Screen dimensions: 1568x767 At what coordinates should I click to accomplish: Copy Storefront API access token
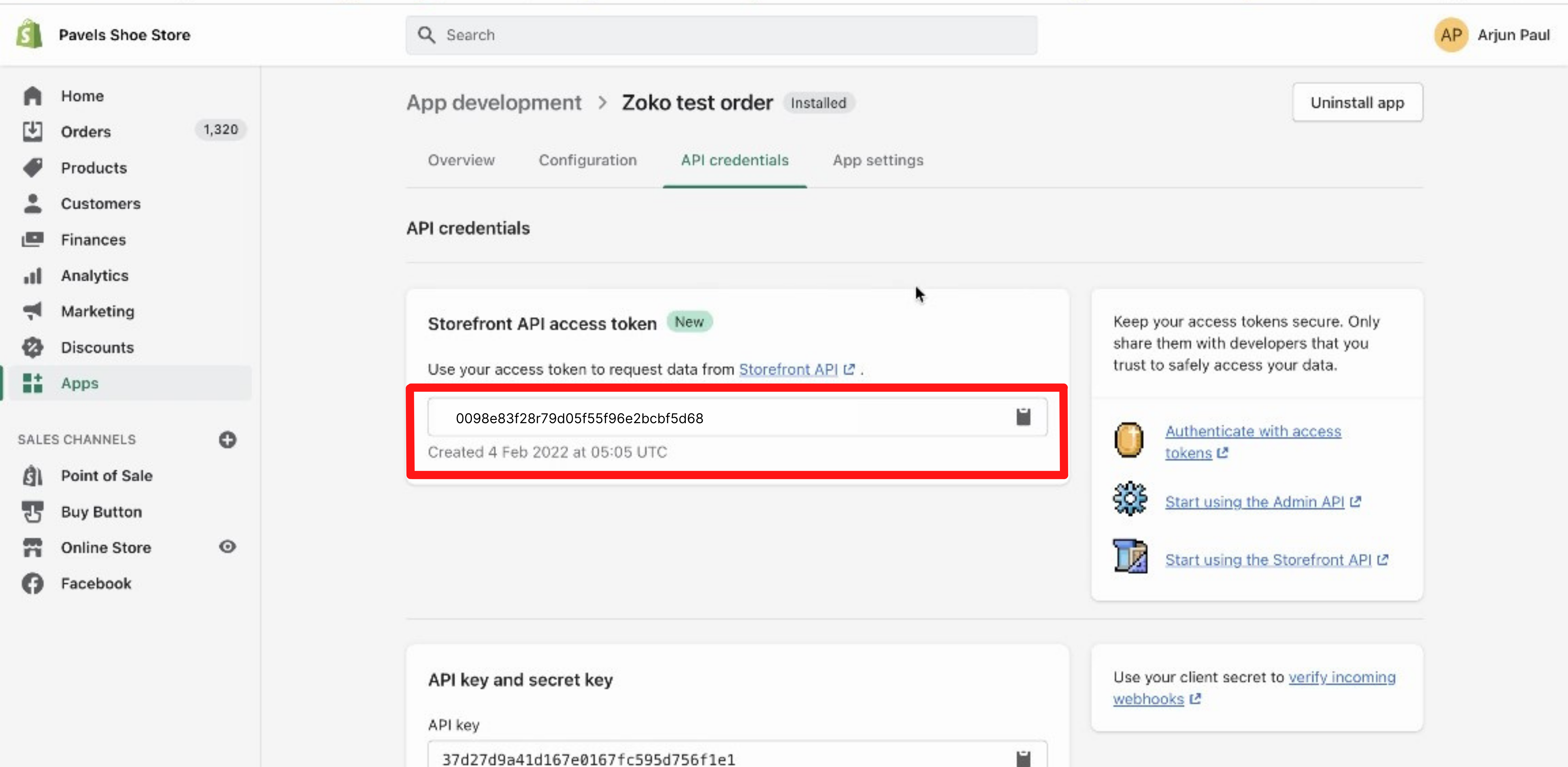pos(1023,417)
